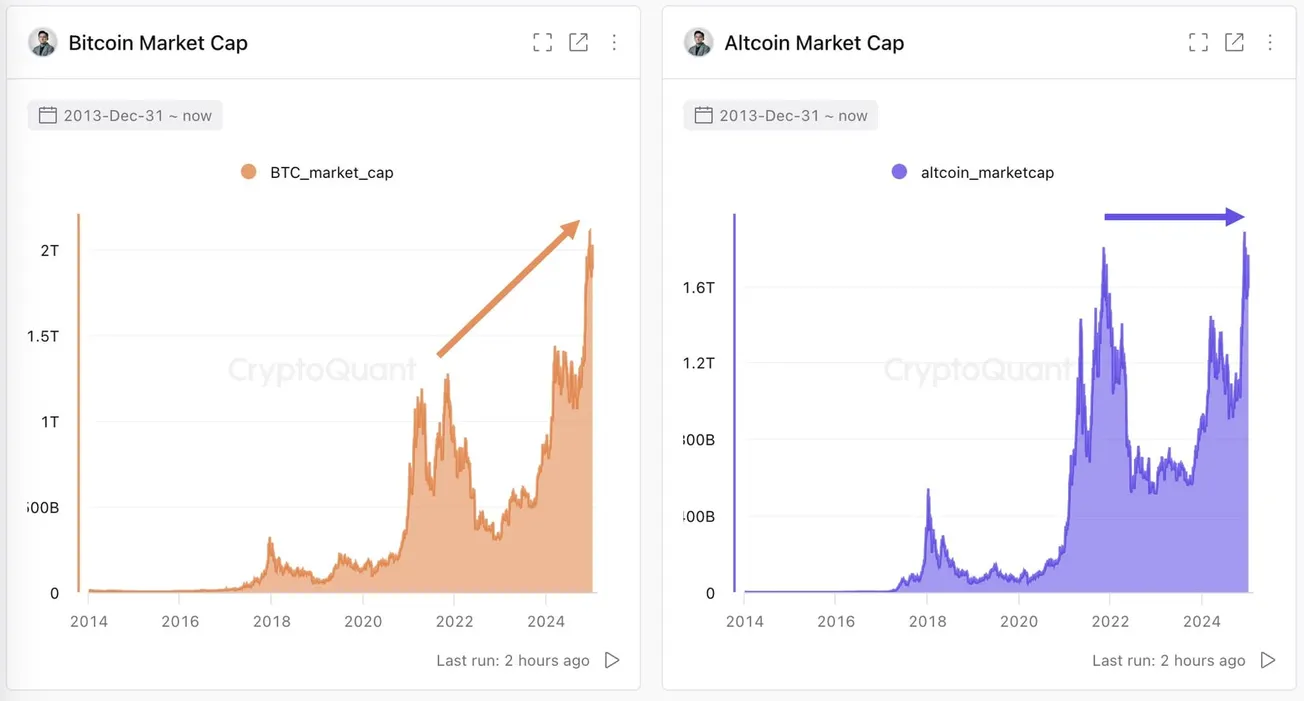Click the calendar icon on Altcoin chart date range
This screenshot has width=1304, height=701.
pyautogui.click(x=703, y=115)
